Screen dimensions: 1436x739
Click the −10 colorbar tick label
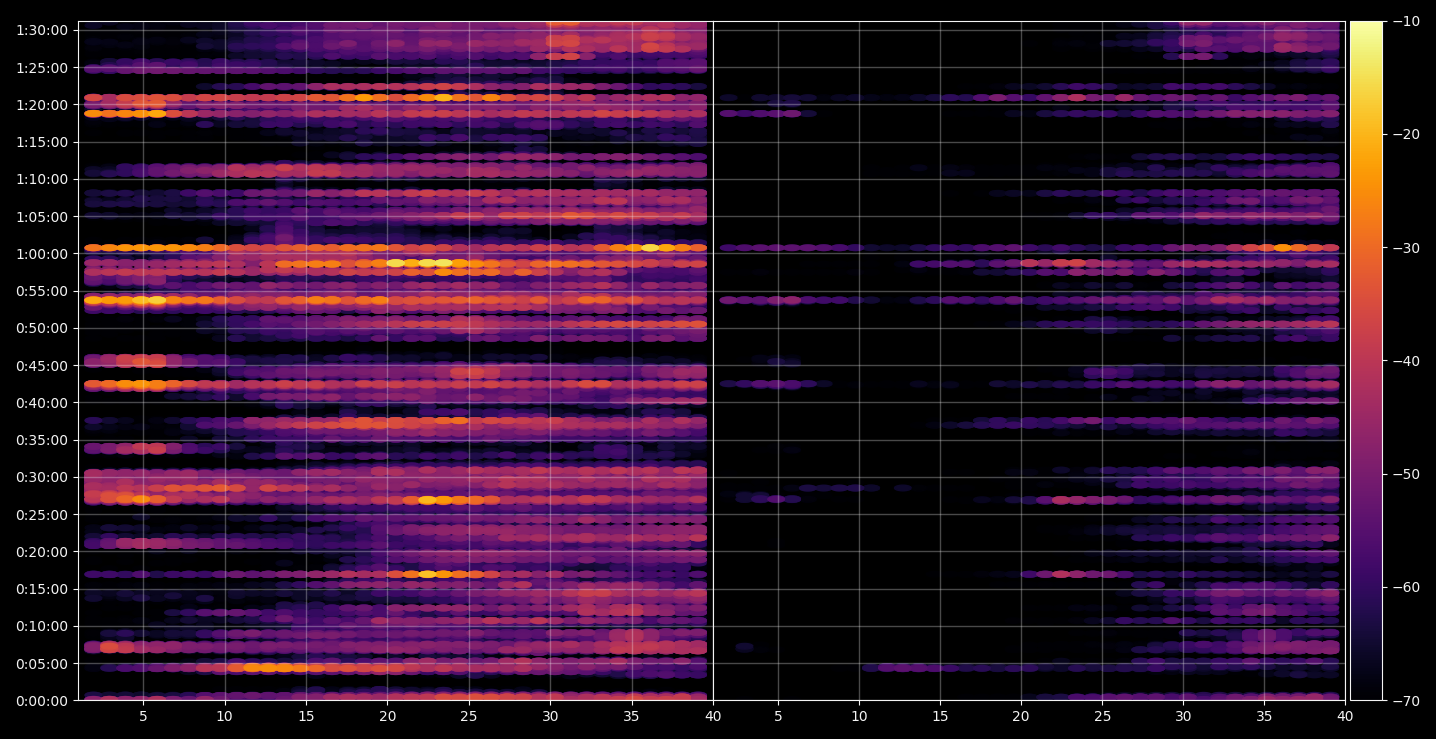1406,22
